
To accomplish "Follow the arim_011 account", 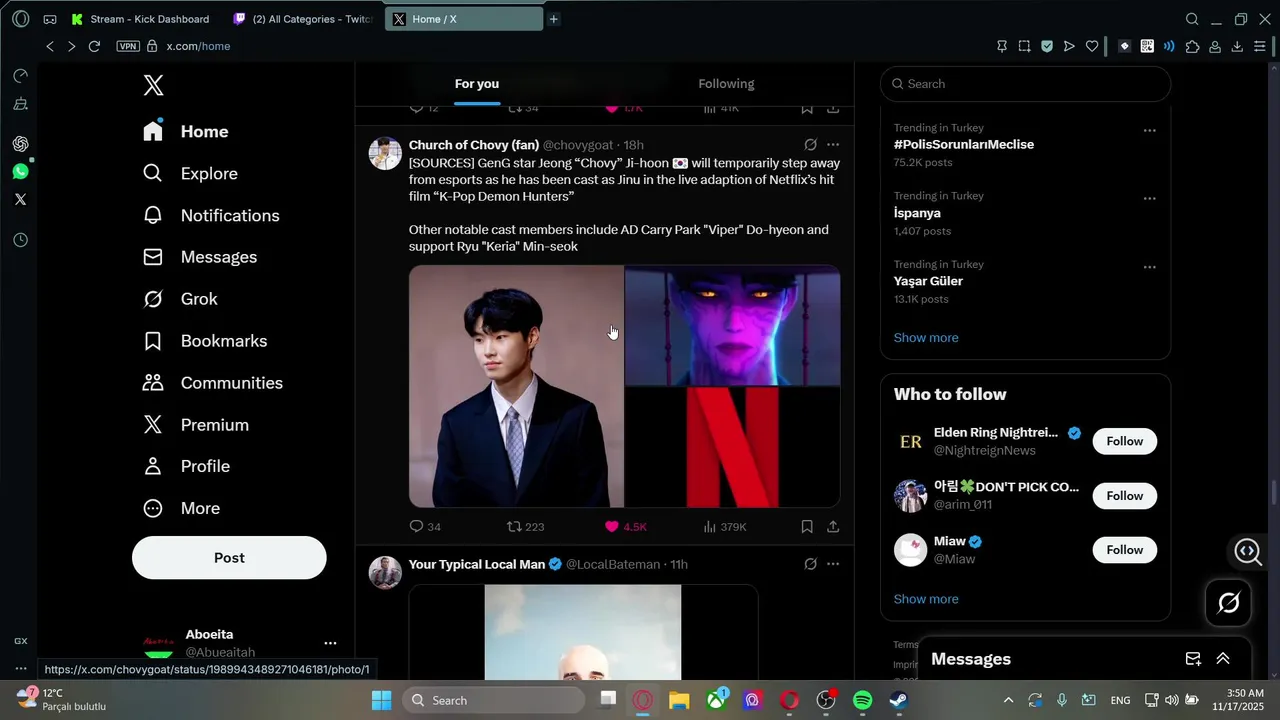I will (x=1124, y=496).
